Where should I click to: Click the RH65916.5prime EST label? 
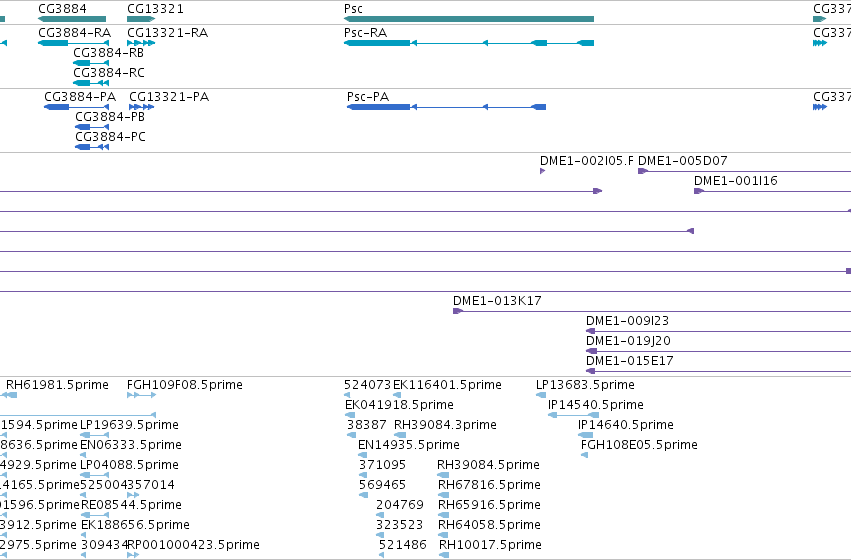point(489,505)
